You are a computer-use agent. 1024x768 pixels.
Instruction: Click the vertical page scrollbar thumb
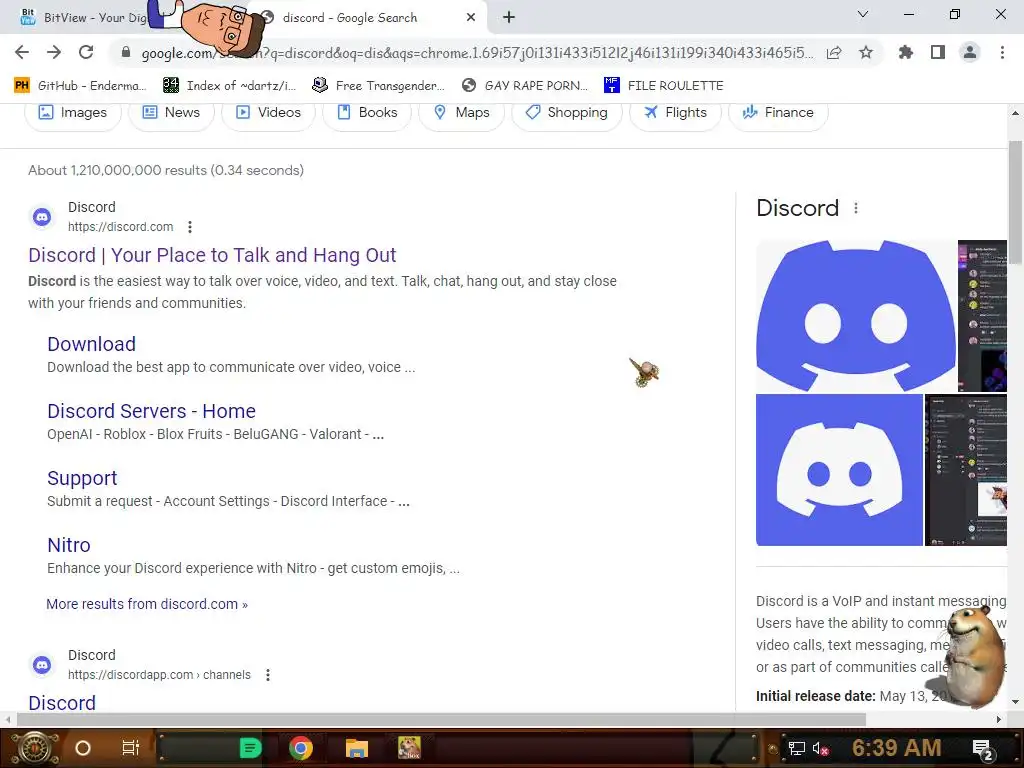click(1015, 202)
